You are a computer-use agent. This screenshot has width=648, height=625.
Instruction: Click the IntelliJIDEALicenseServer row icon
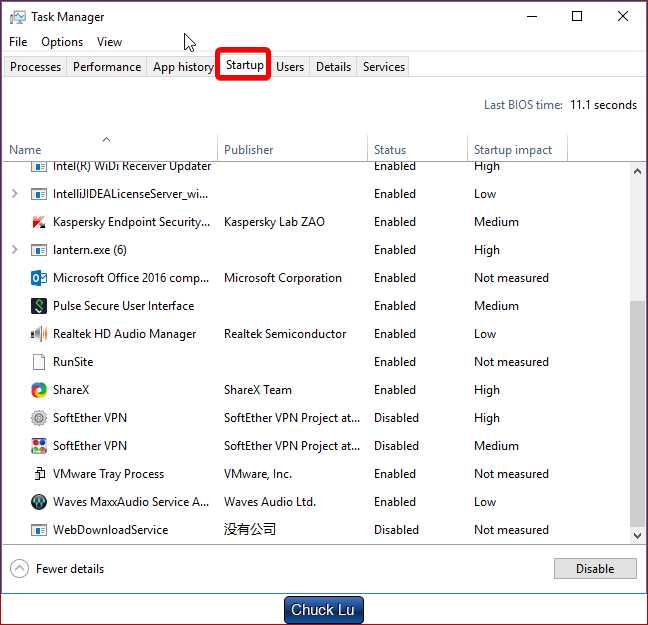click(x=39, y=194)
